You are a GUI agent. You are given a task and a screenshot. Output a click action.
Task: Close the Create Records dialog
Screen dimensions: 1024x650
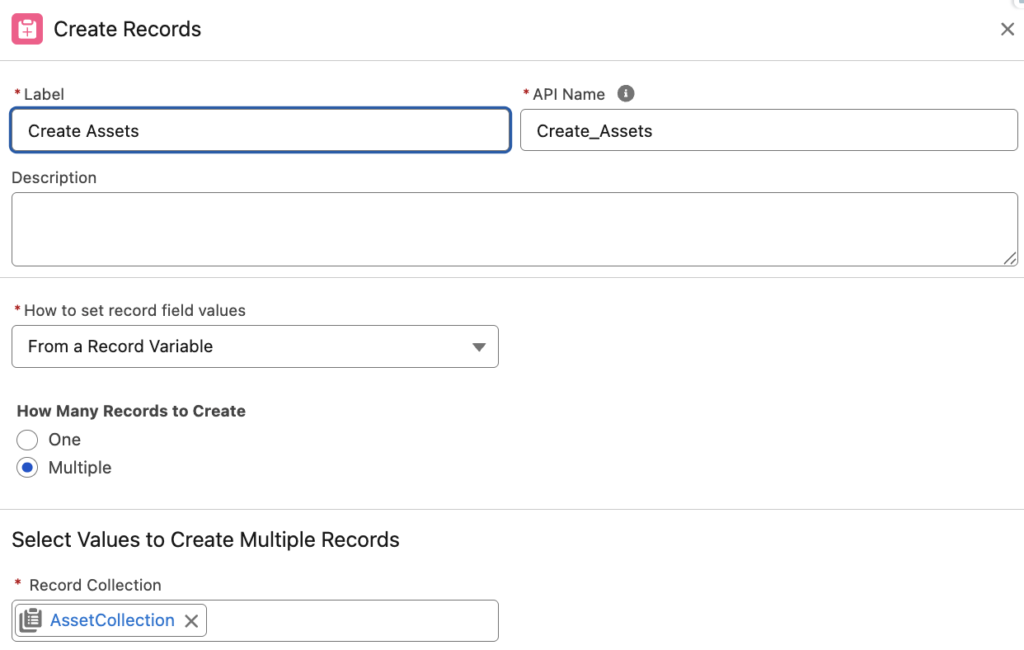point(1007,29)
